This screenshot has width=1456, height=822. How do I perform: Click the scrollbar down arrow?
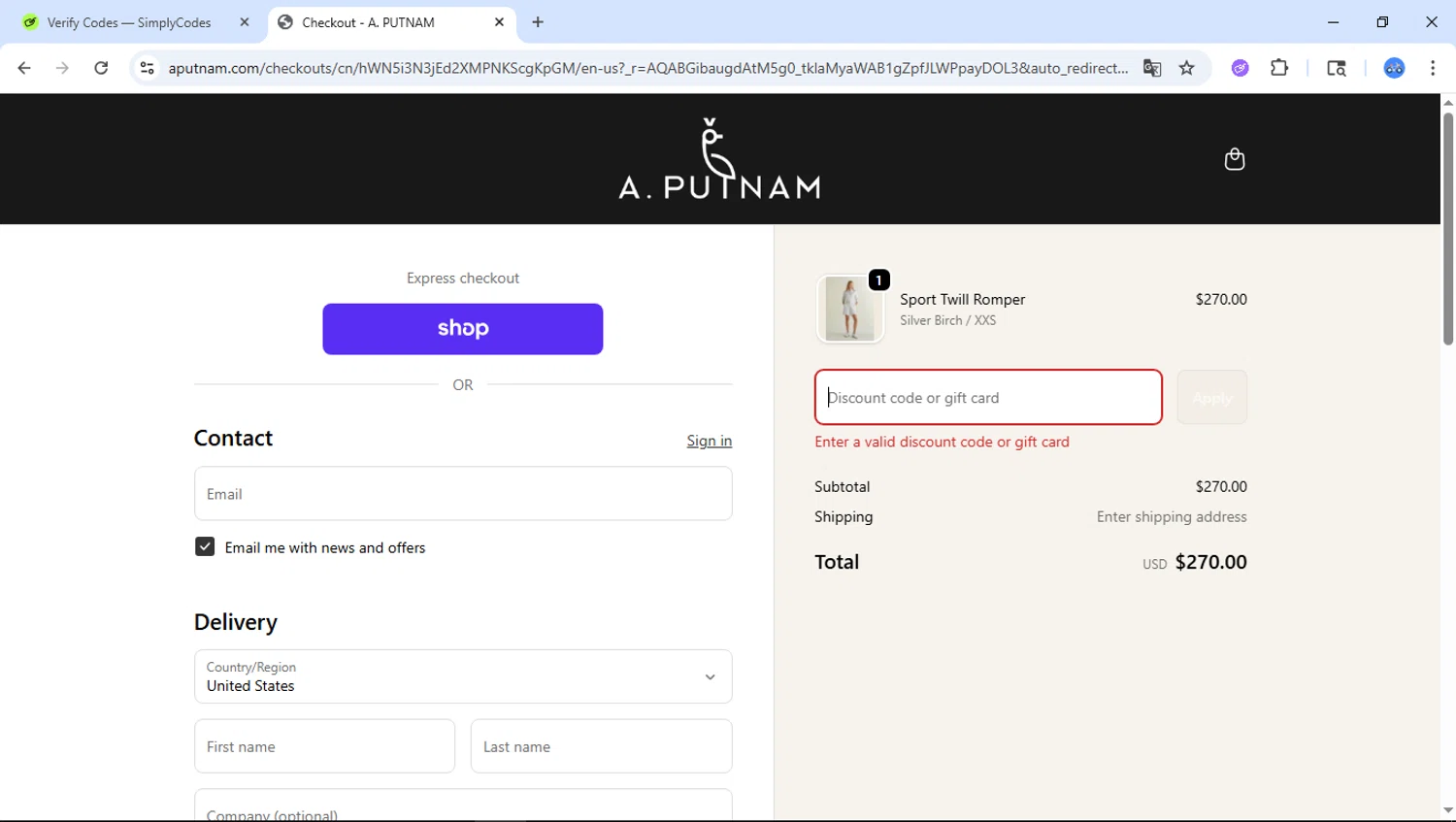click(1447, 811)
